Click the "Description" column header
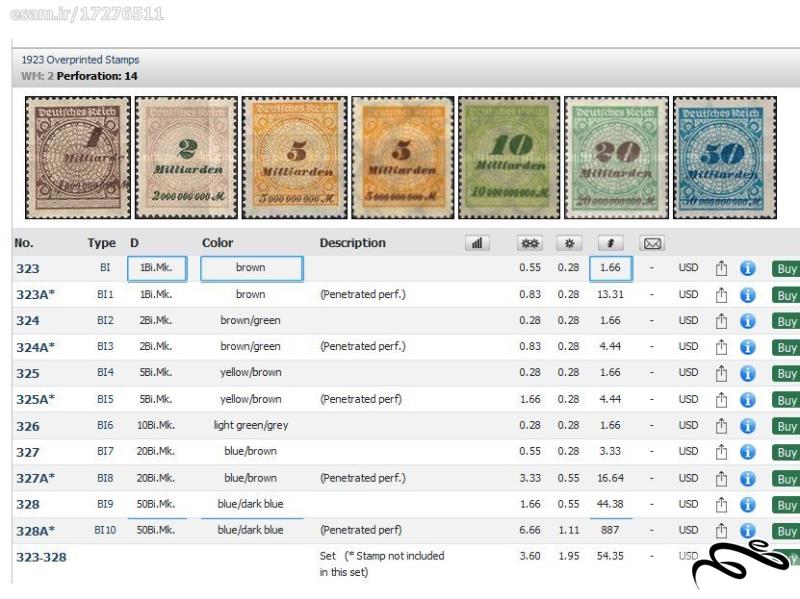This screenshot has height=599, width=800. click(353, 243)
